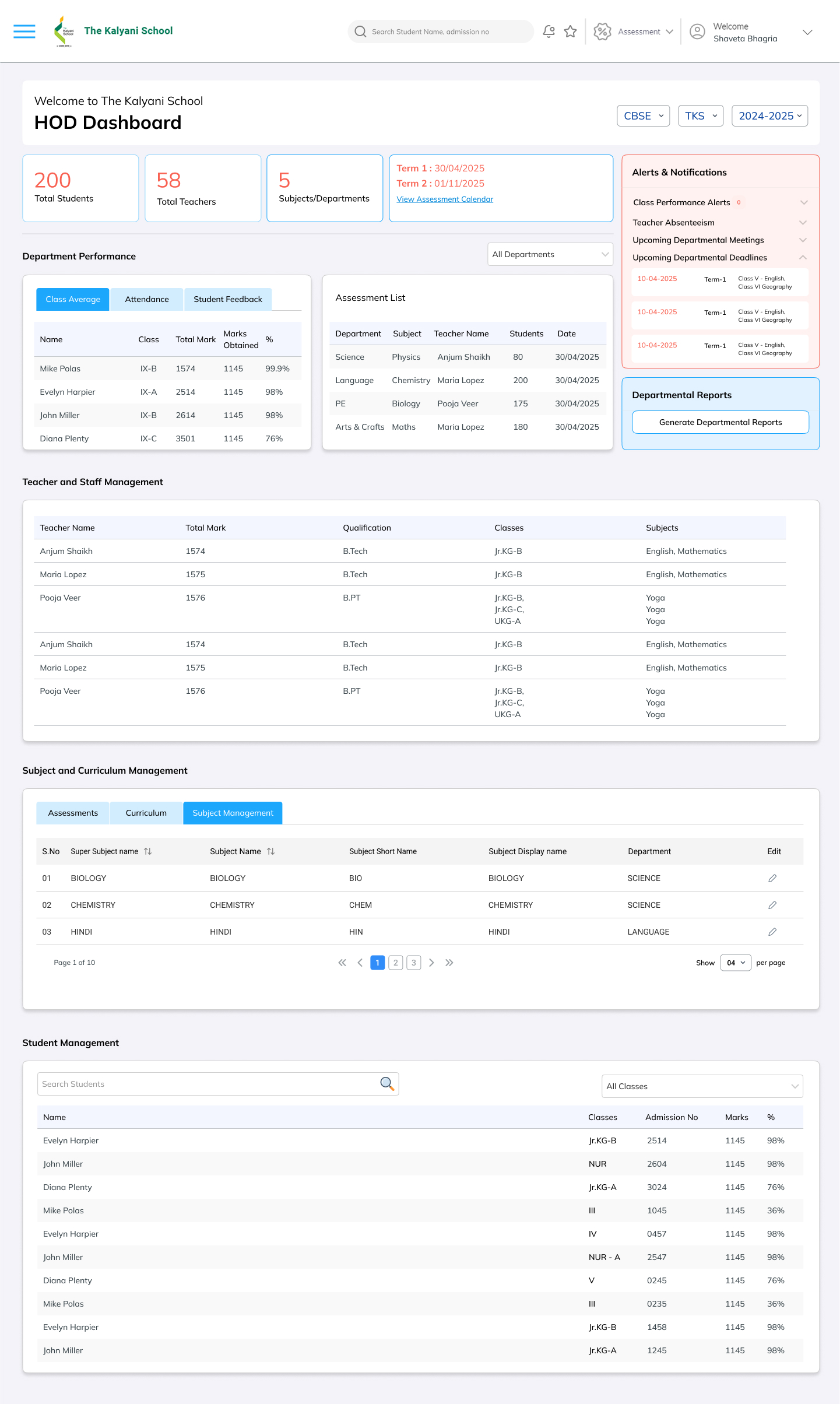This screenshot has height=1404, width=840.
Task: Open the 2024-2025 academic year dropdown
Action: (x=769, y=116)
